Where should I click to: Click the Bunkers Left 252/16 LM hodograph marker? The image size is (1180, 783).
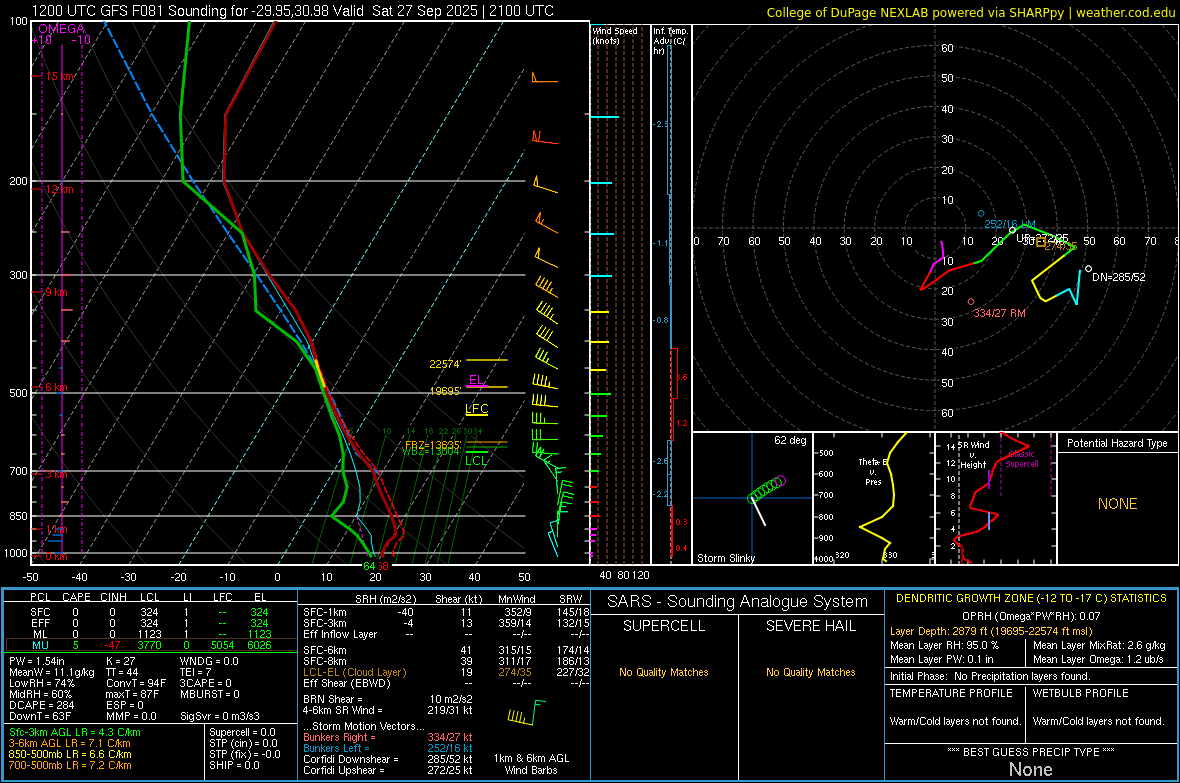981,214
